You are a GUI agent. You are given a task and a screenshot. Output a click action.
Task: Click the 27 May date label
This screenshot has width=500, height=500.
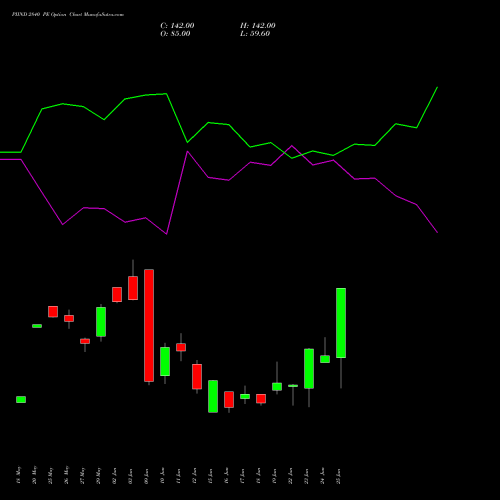click(82, 475)
